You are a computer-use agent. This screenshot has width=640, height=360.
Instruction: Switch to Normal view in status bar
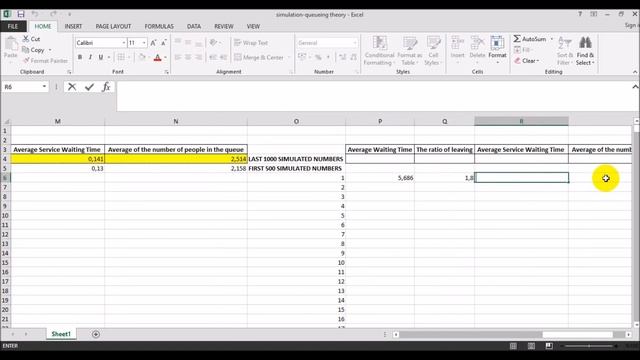click(x=513, y=346)
